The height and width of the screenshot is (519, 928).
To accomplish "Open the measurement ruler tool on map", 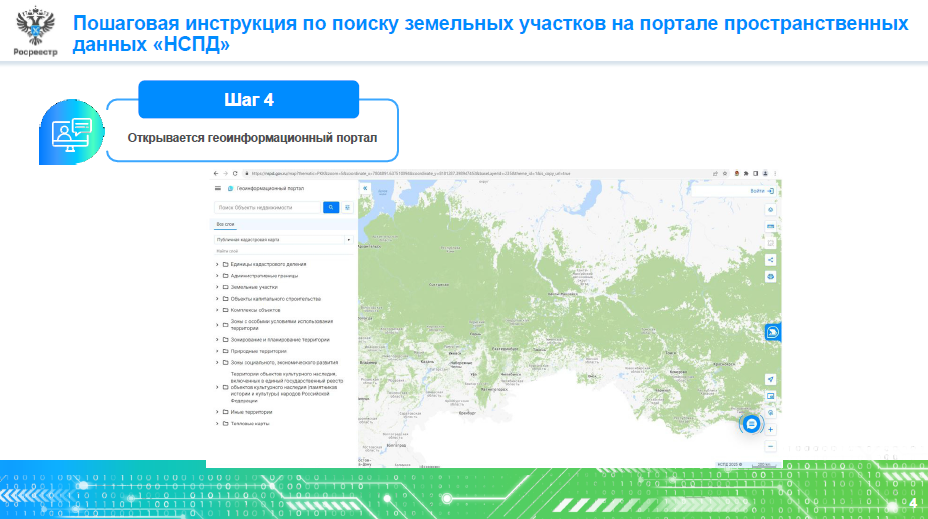I will coord(770,226).
